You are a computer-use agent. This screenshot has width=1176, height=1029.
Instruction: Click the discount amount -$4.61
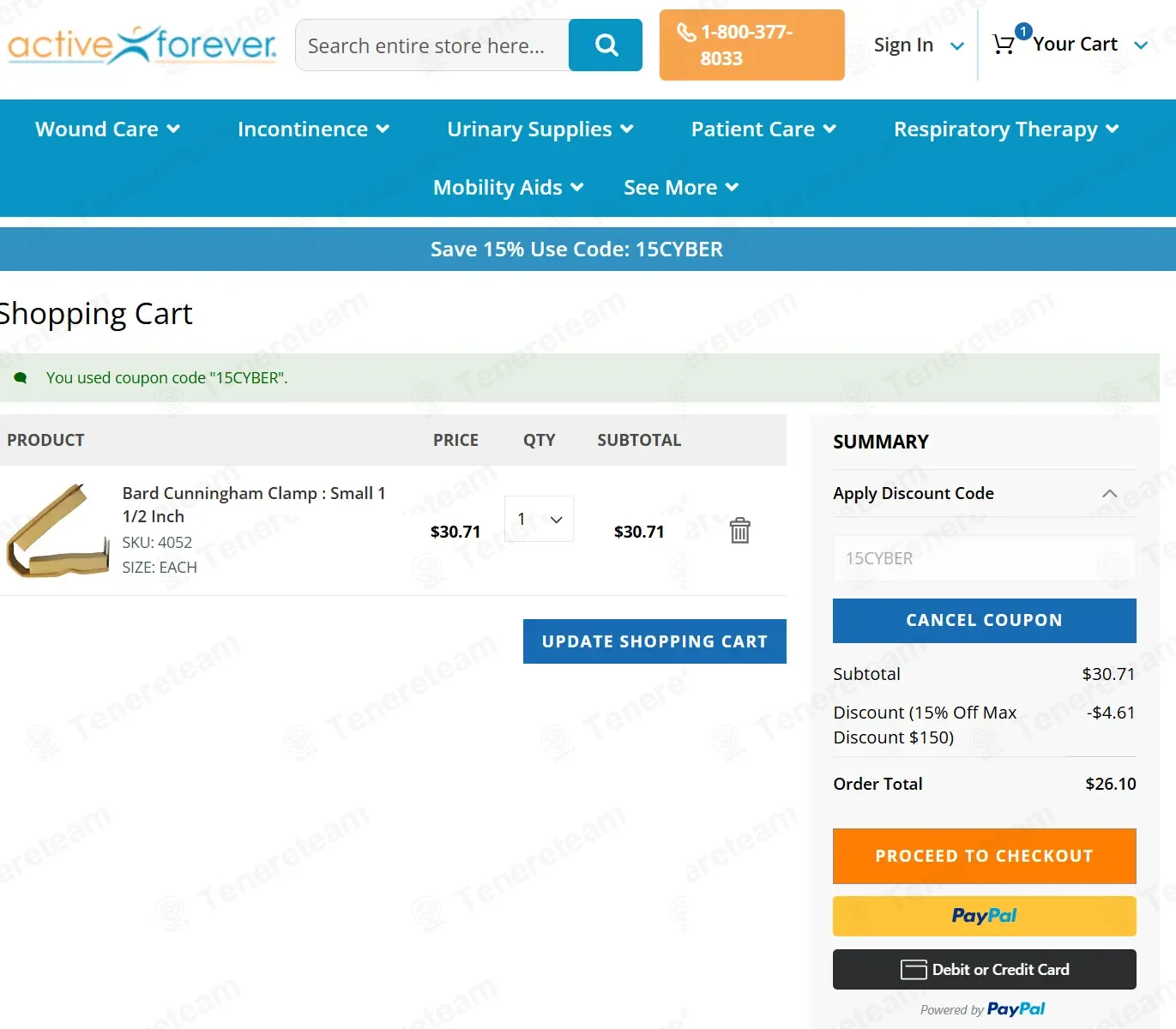tap(1111, 713)
